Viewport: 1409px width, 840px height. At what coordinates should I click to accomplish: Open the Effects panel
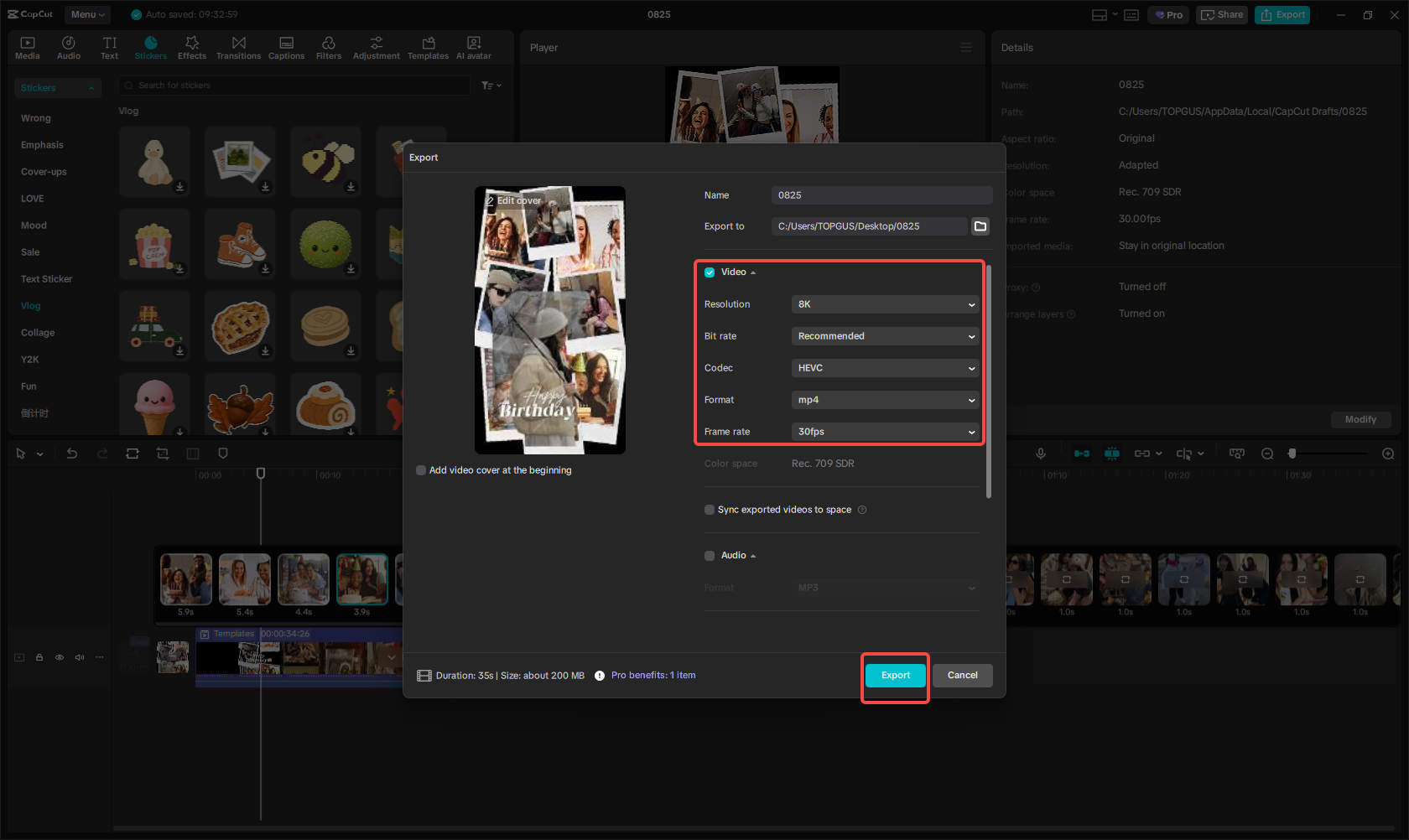click(x=192, y=46)
